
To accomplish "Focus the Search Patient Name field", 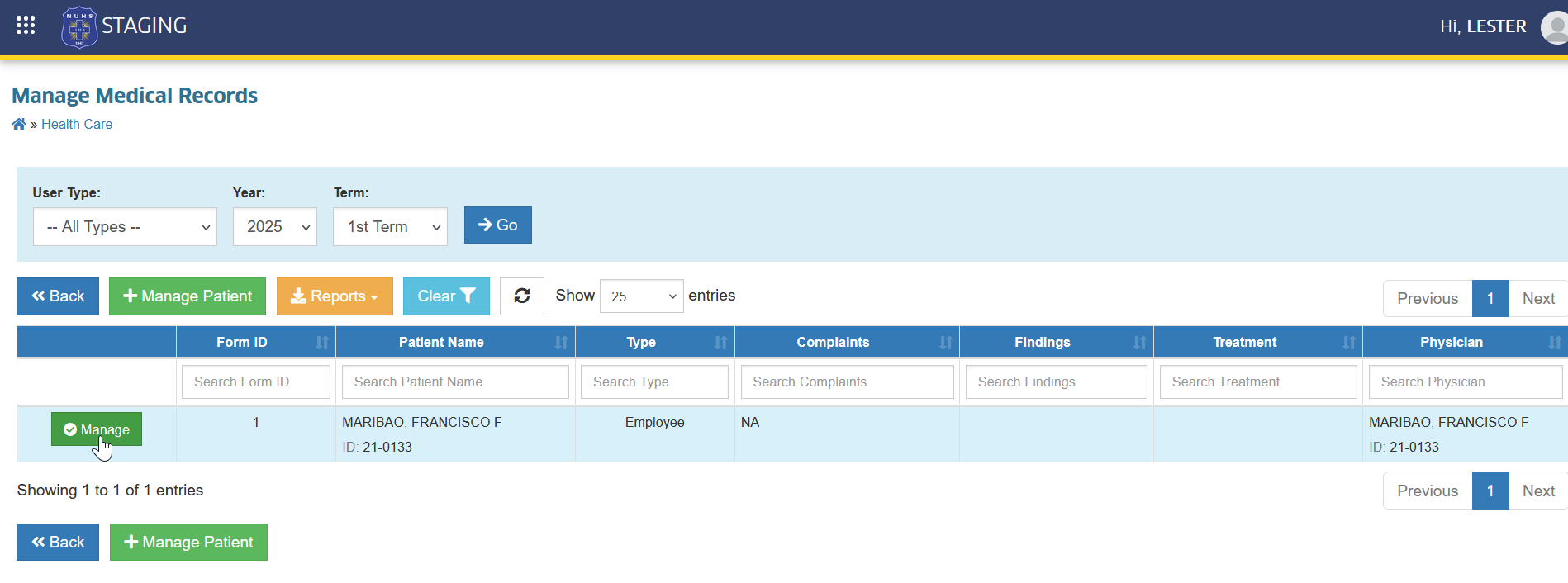I will [x=455, y=382].
